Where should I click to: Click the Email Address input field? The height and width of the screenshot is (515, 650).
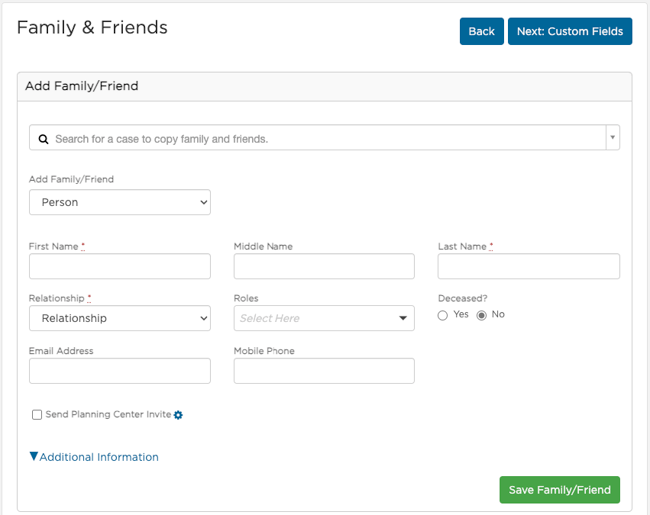click(120, 371)
